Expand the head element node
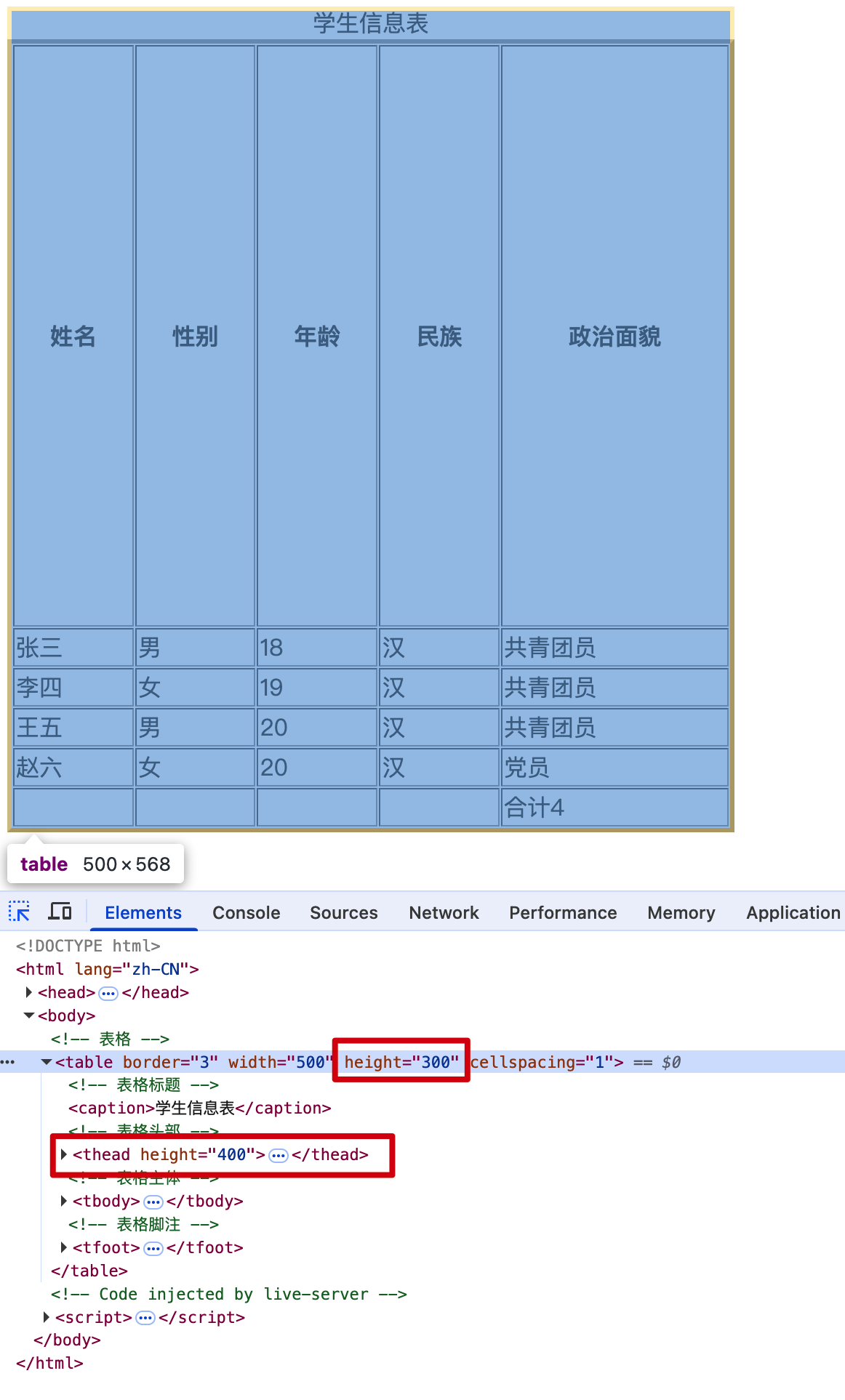The image size is (845, 1400). 29,992
